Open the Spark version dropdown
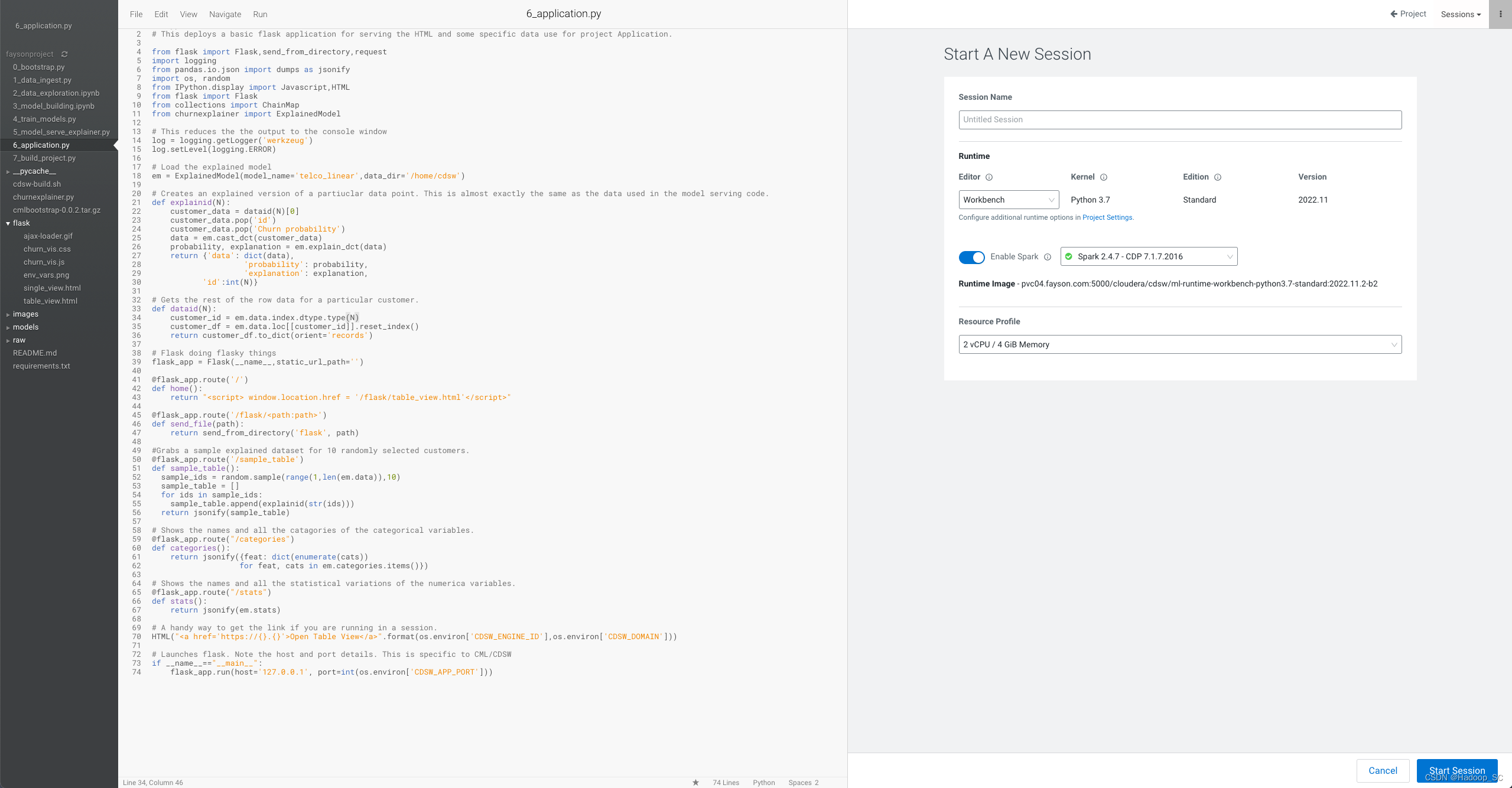This screenshot has width=1512, height=788. click(x=1148, y=256)
